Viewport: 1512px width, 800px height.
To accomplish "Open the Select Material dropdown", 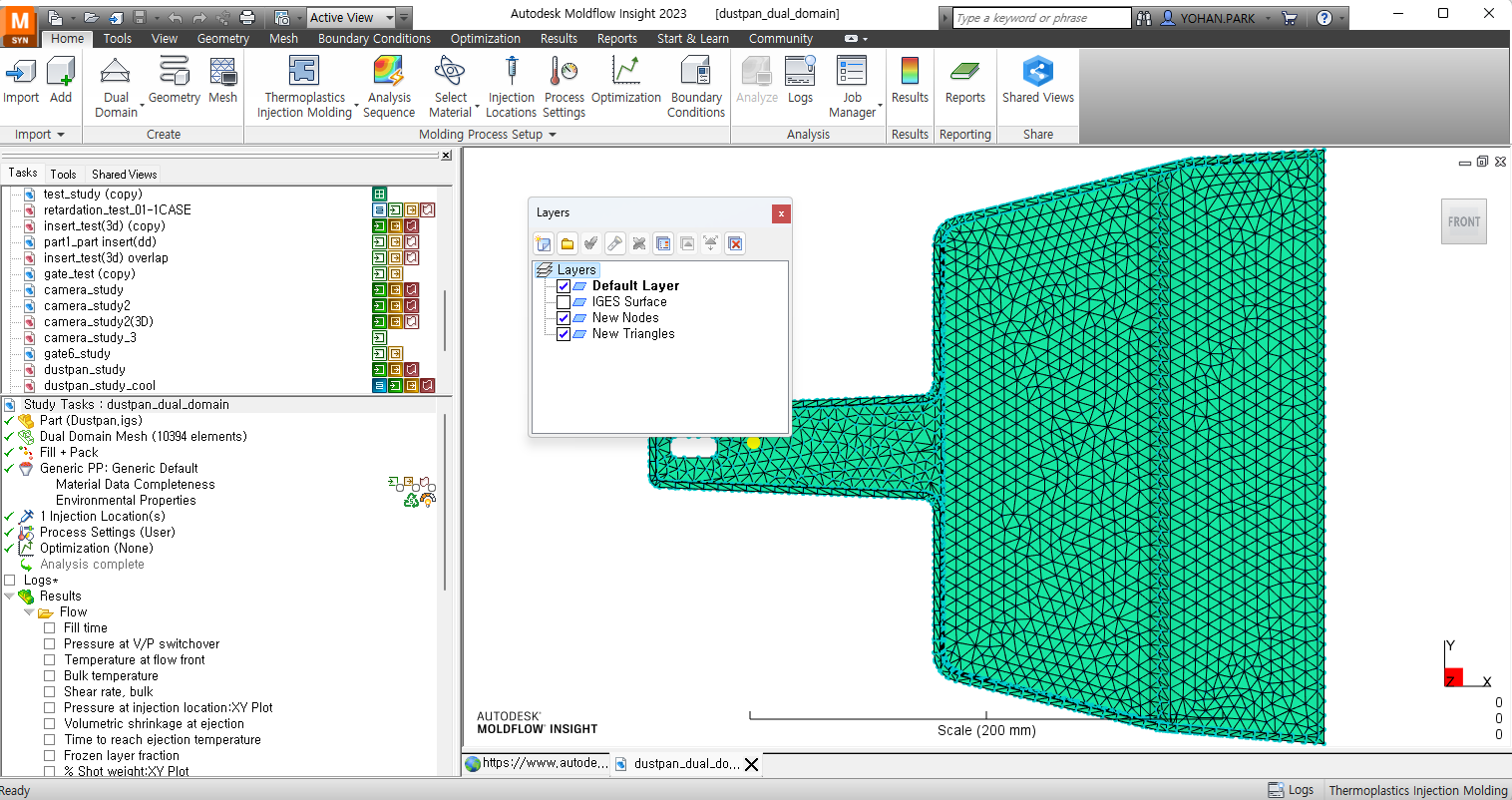I will tap(478, 105).
